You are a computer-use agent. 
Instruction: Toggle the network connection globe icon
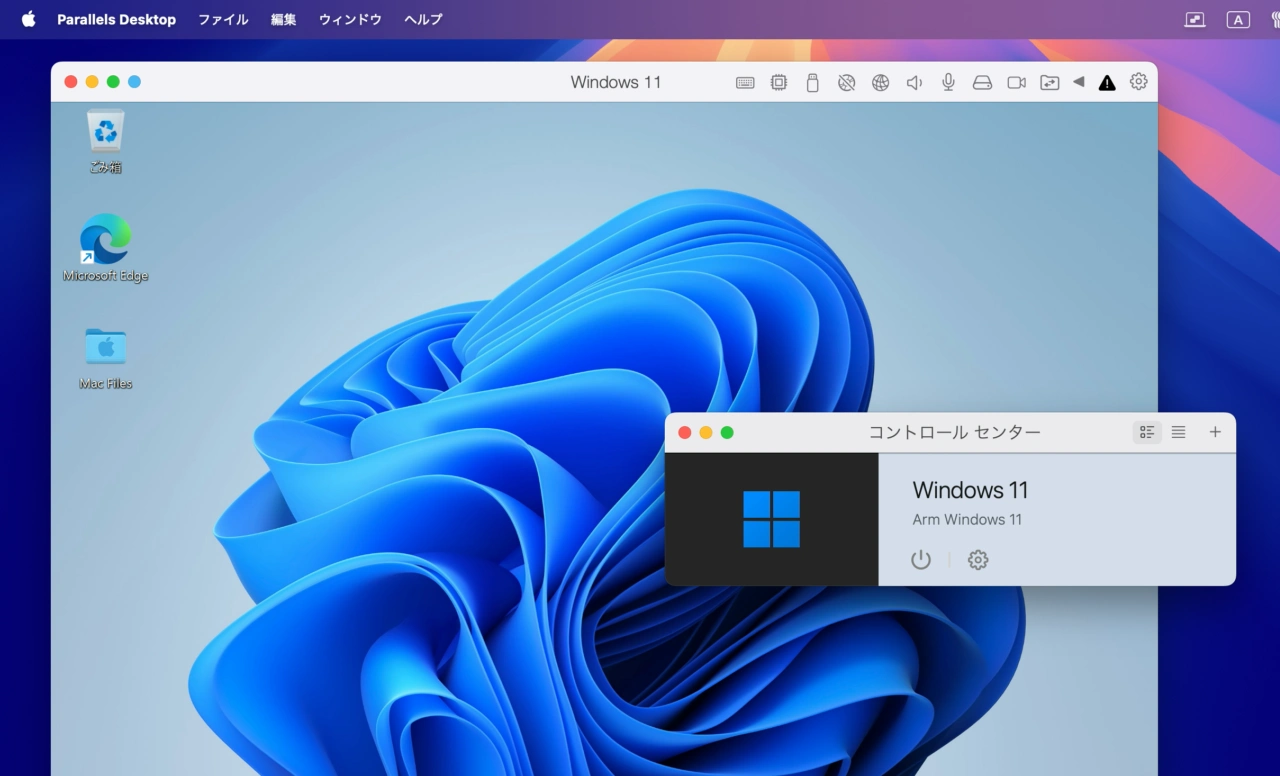[880, 82]
